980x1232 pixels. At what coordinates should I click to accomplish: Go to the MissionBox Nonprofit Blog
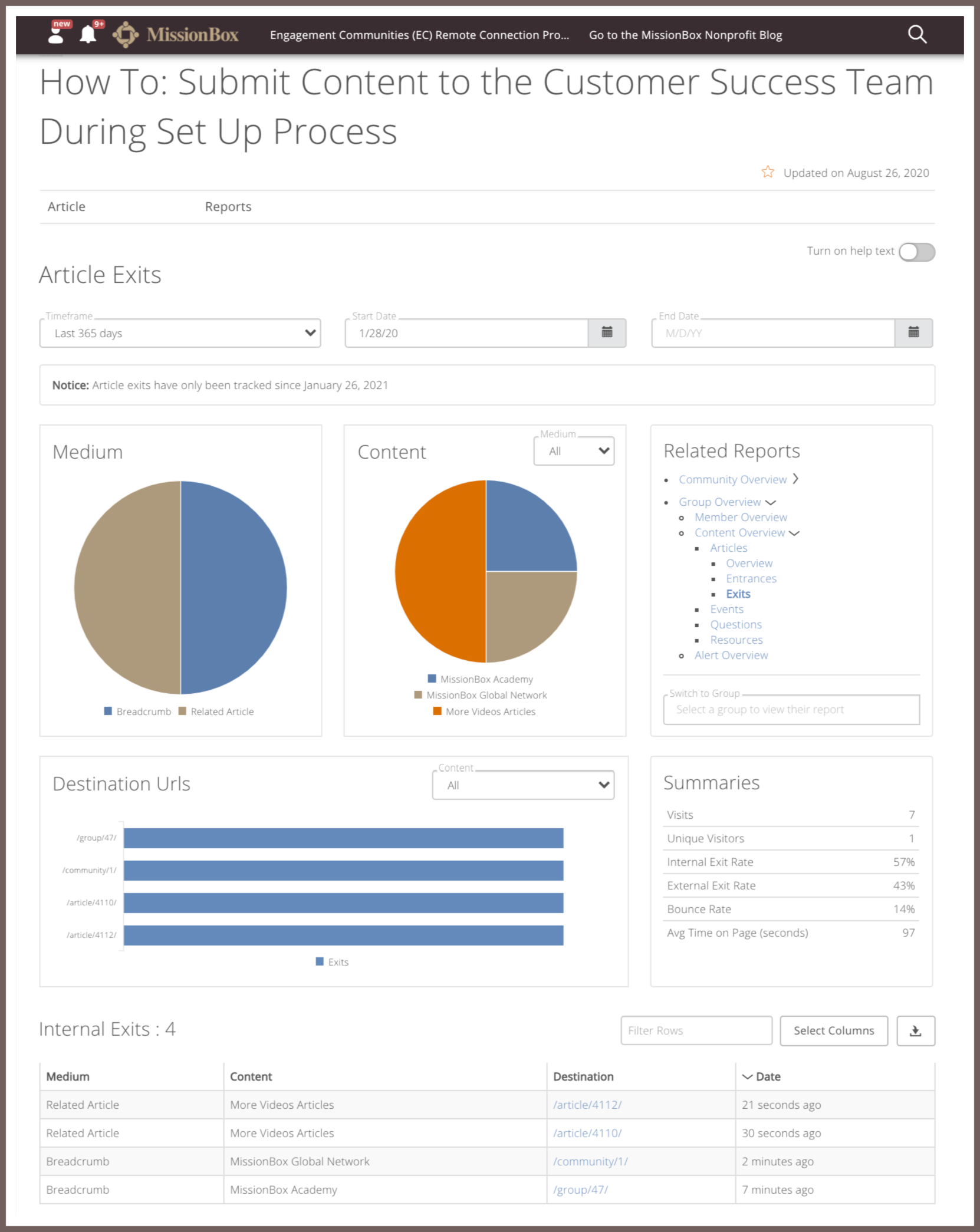tap(685, 35)
